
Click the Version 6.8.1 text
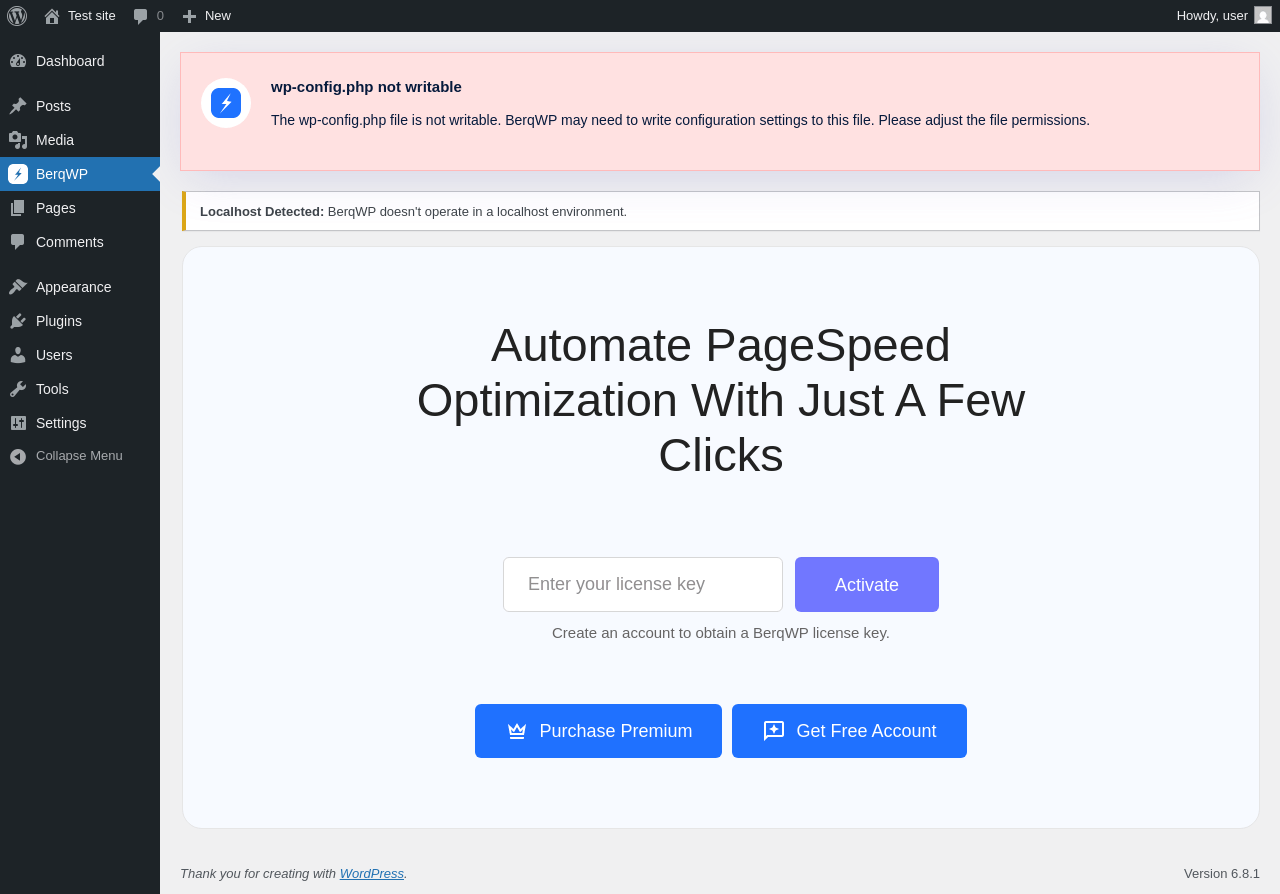(1222, 873)
